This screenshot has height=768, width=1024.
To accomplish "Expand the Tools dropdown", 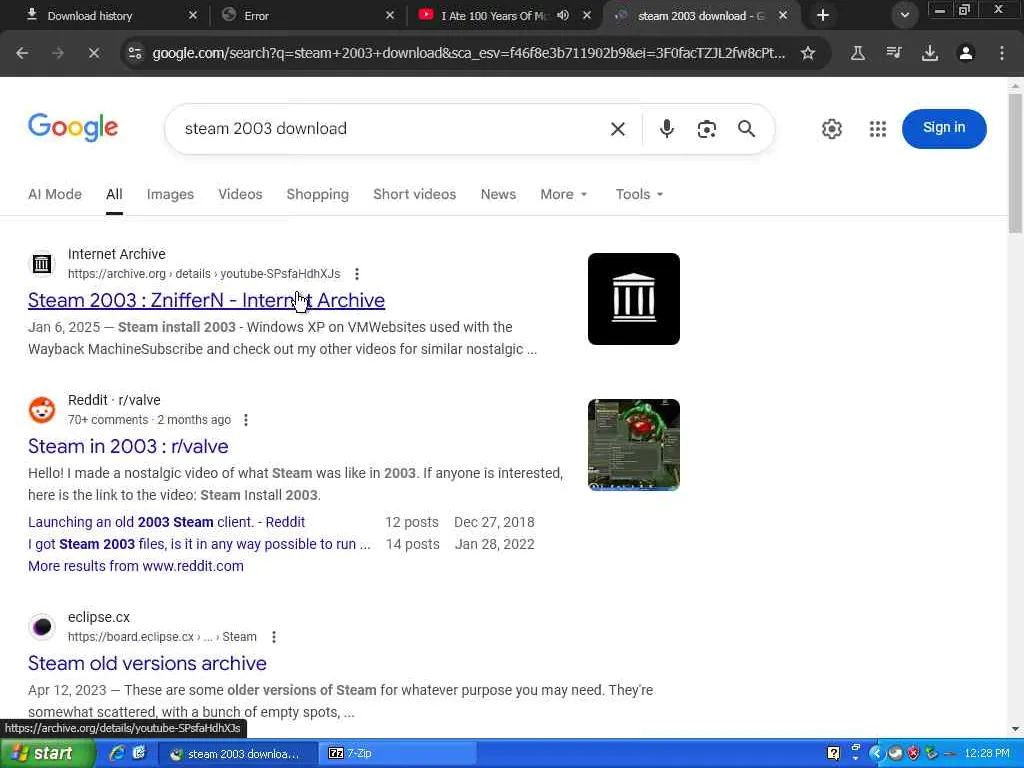I will 639,195.
